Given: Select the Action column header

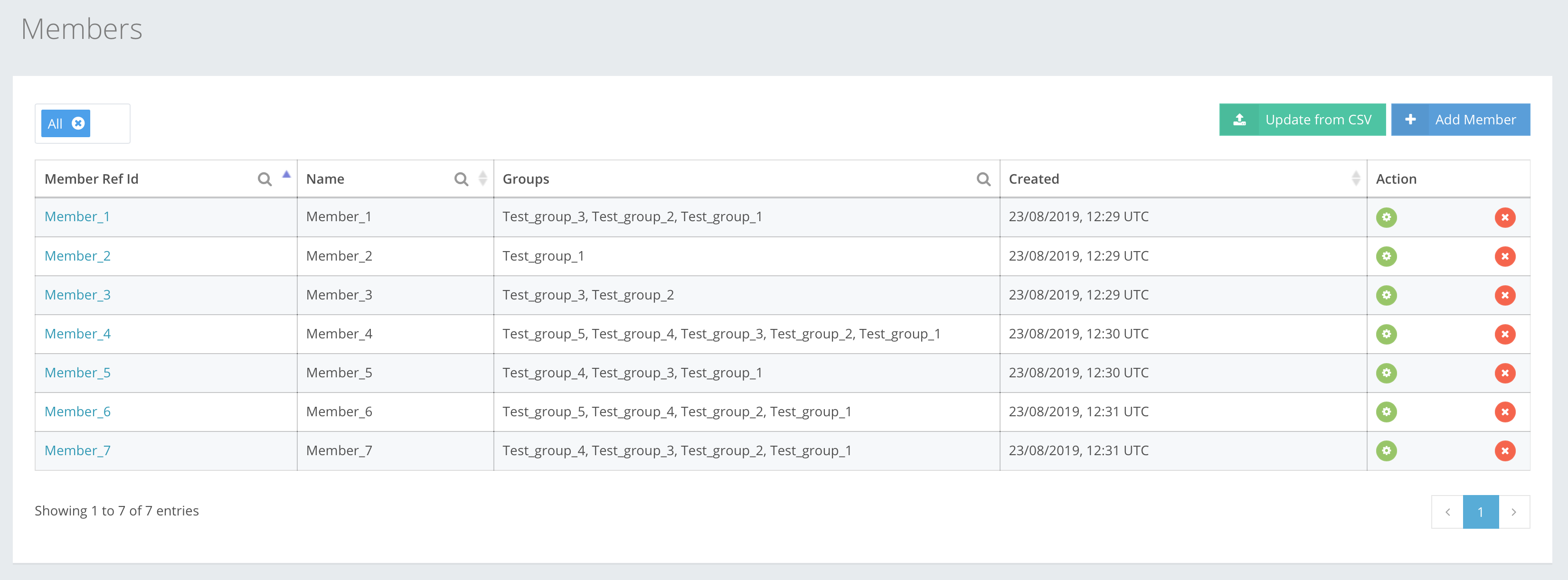Looking at the screenshot, I should pyautogui.click(x=1397, y=178).
